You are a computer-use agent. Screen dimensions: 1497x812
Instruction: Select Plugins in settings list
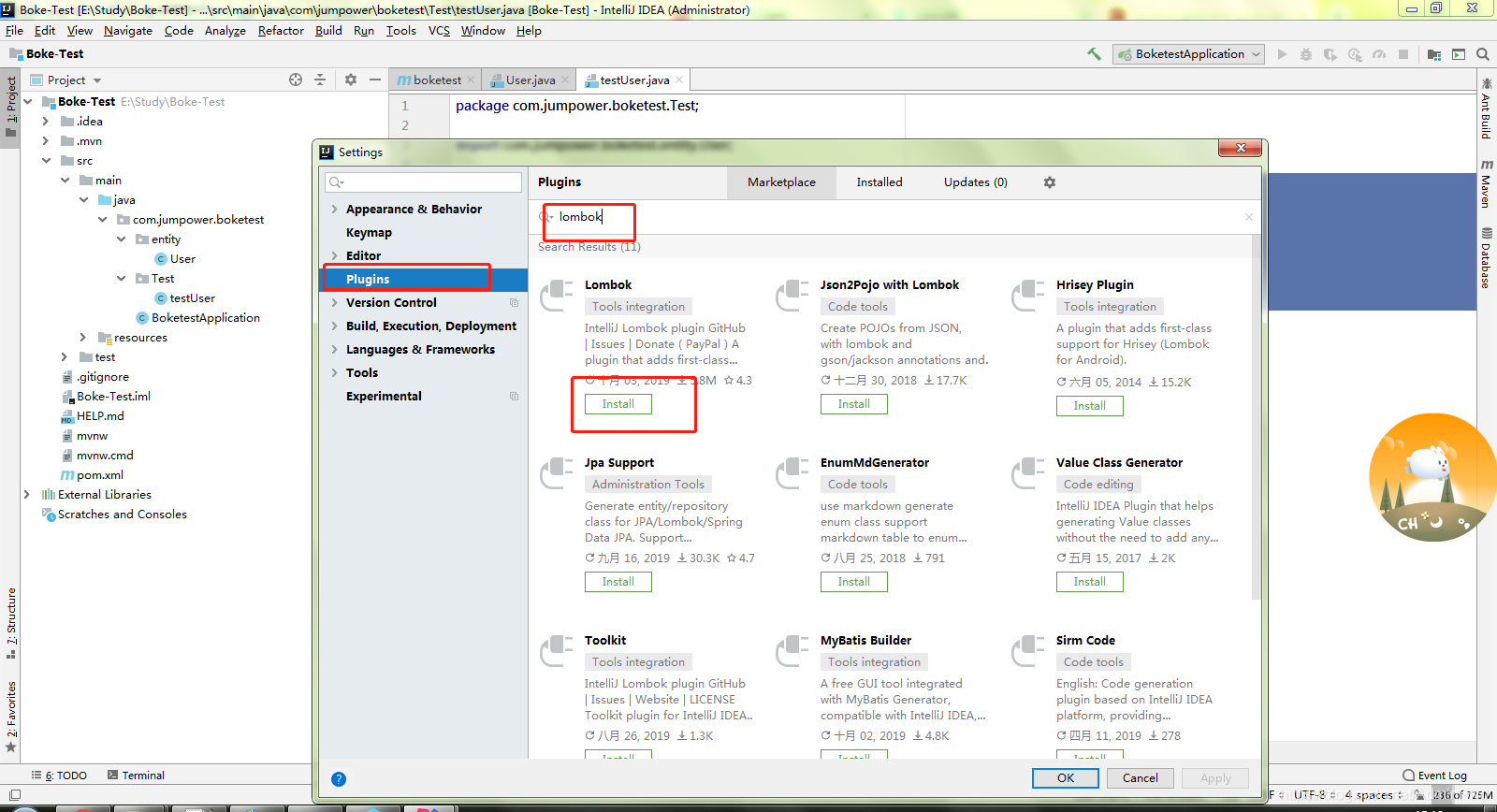pyautogui.click(x=426, y=280)
